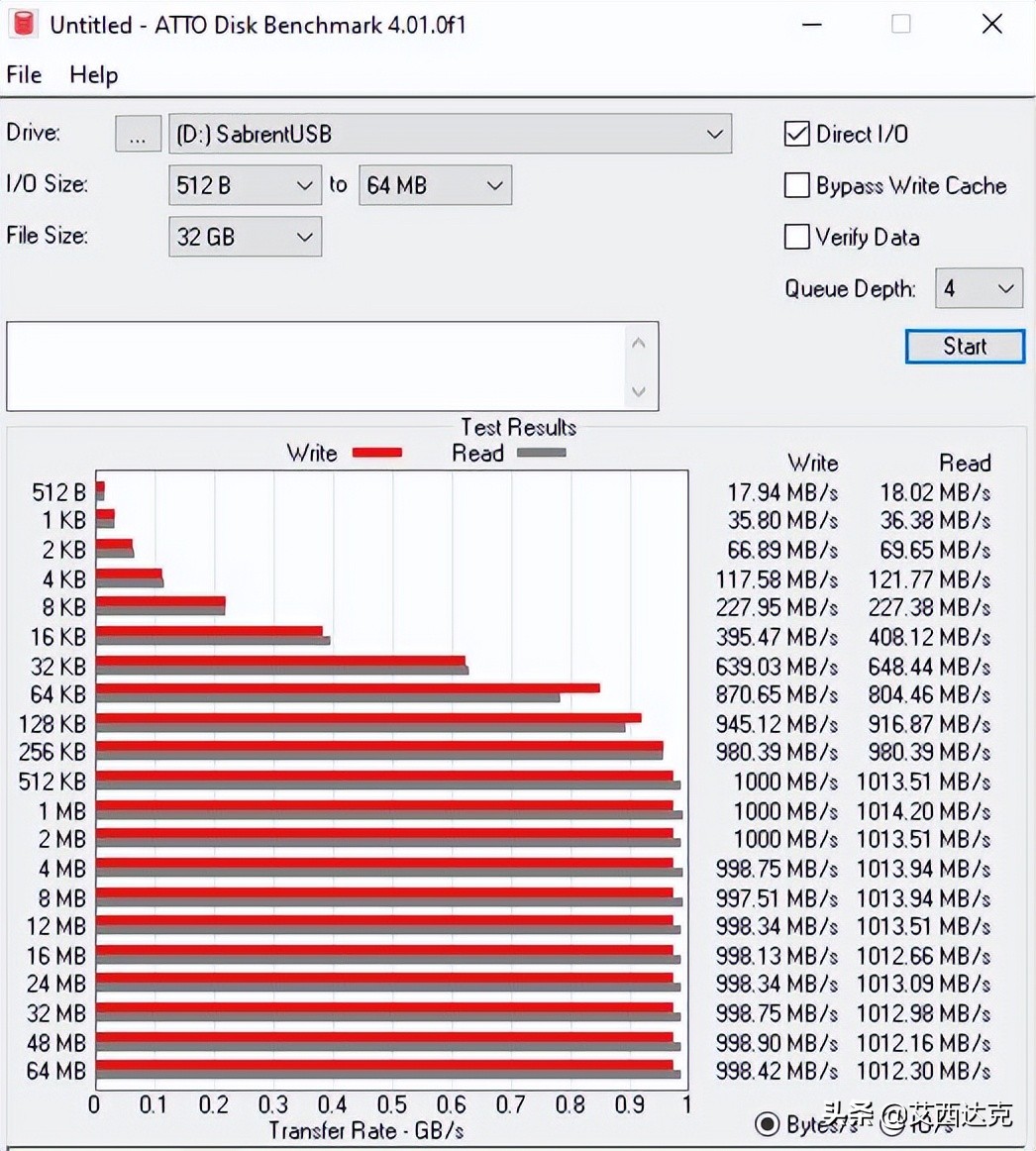Open the File menu
Viewport: 1036px width, 1151px height.
22,75
